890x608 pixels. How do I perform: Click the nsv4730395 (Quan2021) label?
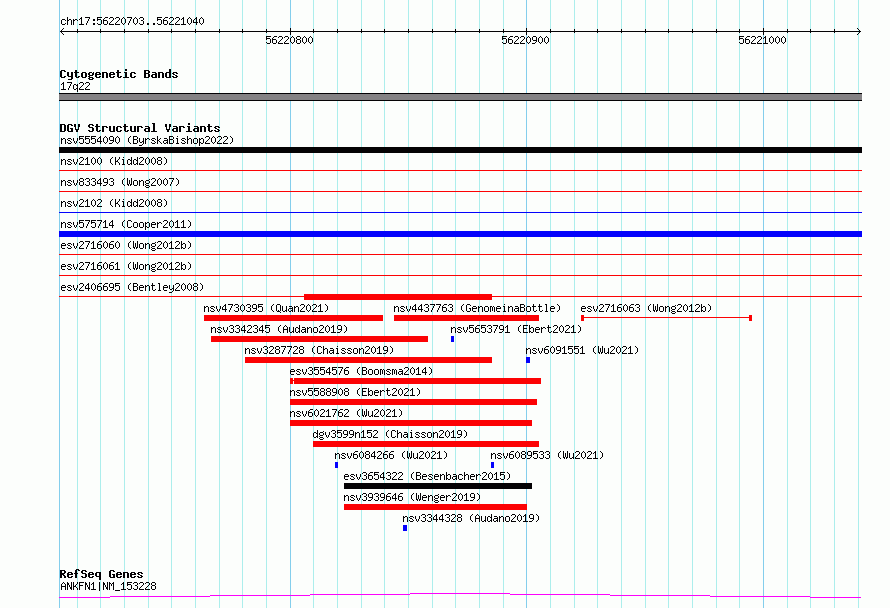tap(266, 308)
